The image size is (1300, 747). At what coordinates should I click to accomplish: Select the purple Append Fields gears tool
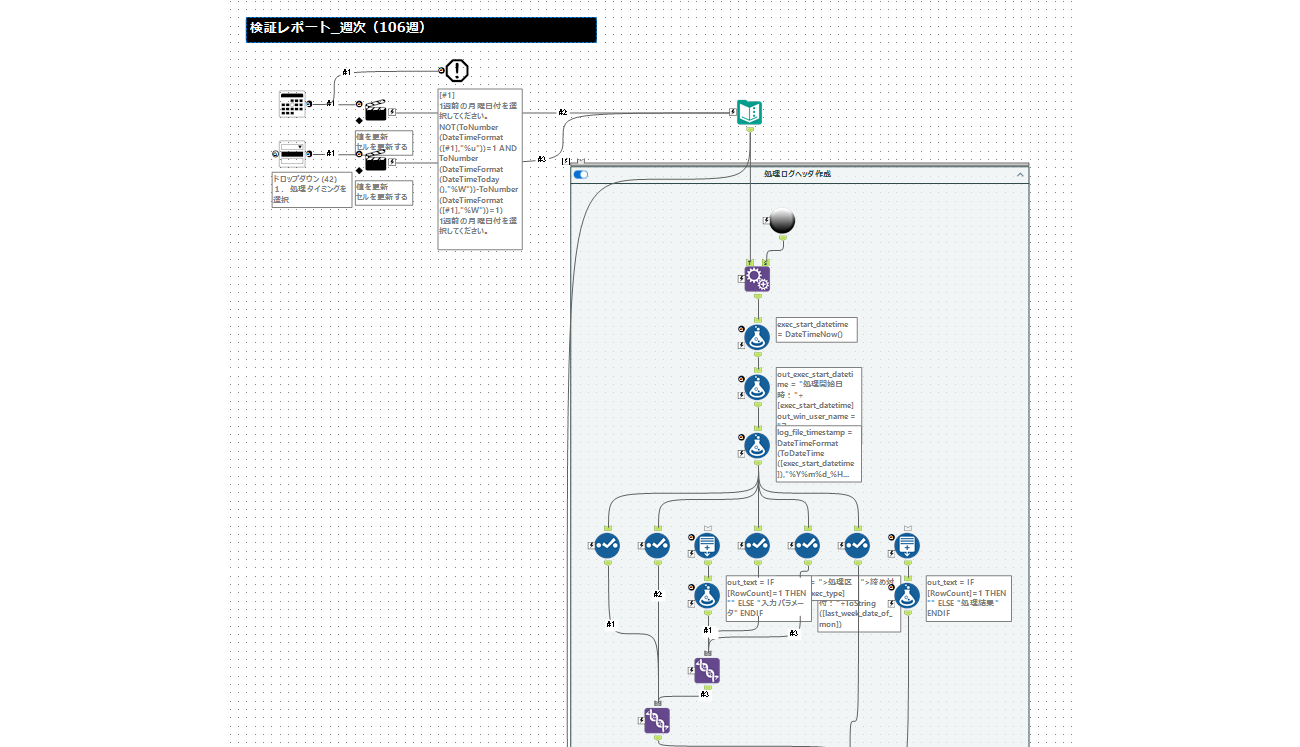pos(757,278)
